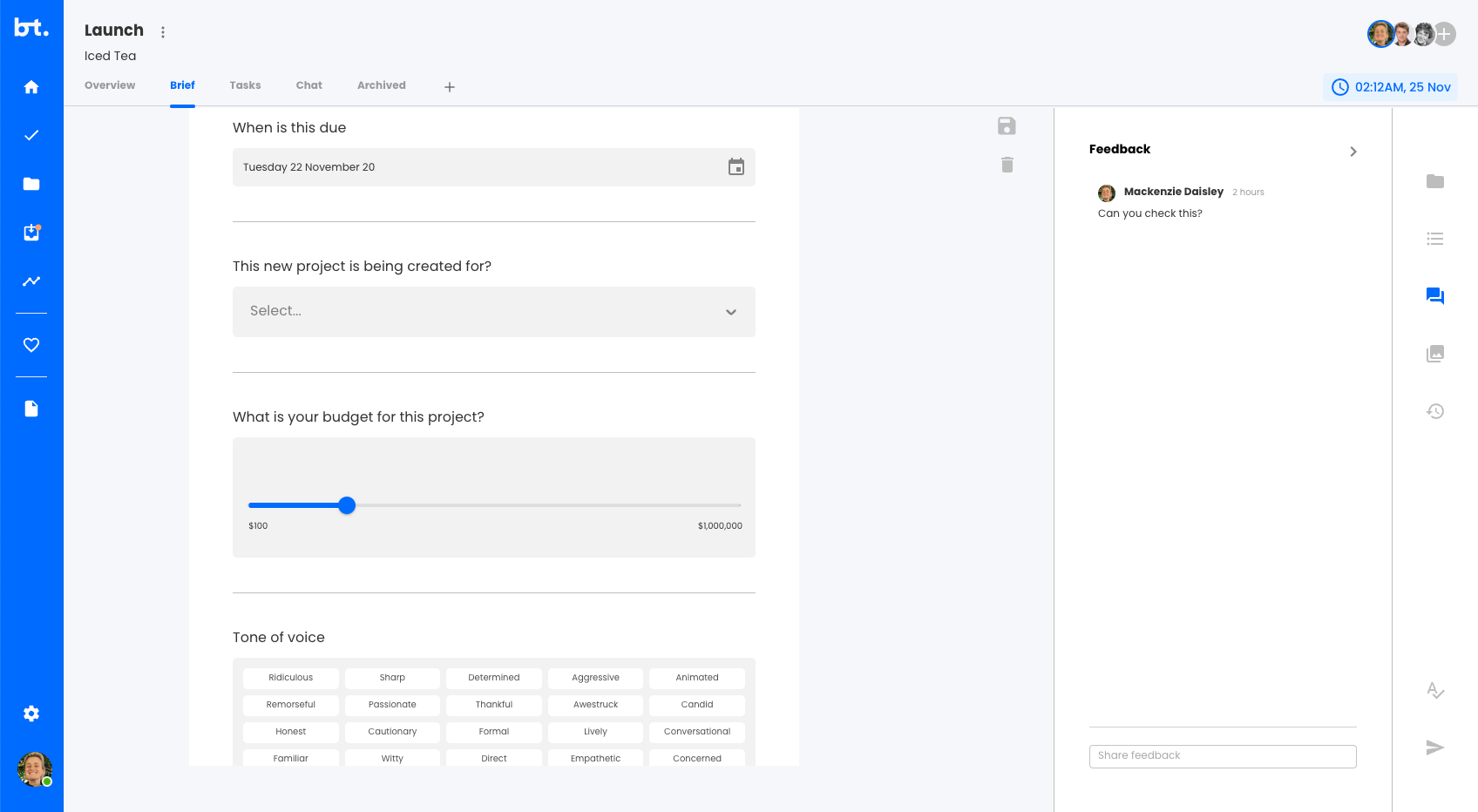Toggle the Remorseful tone chip
Viewport: 1478px width, 812px height.
291,705
